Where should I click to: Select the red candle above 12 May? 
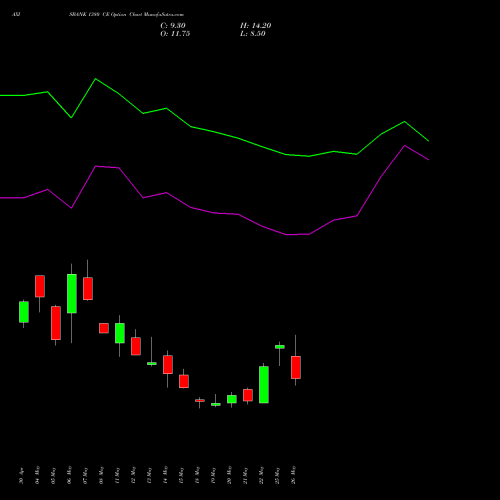pos(136,346)
